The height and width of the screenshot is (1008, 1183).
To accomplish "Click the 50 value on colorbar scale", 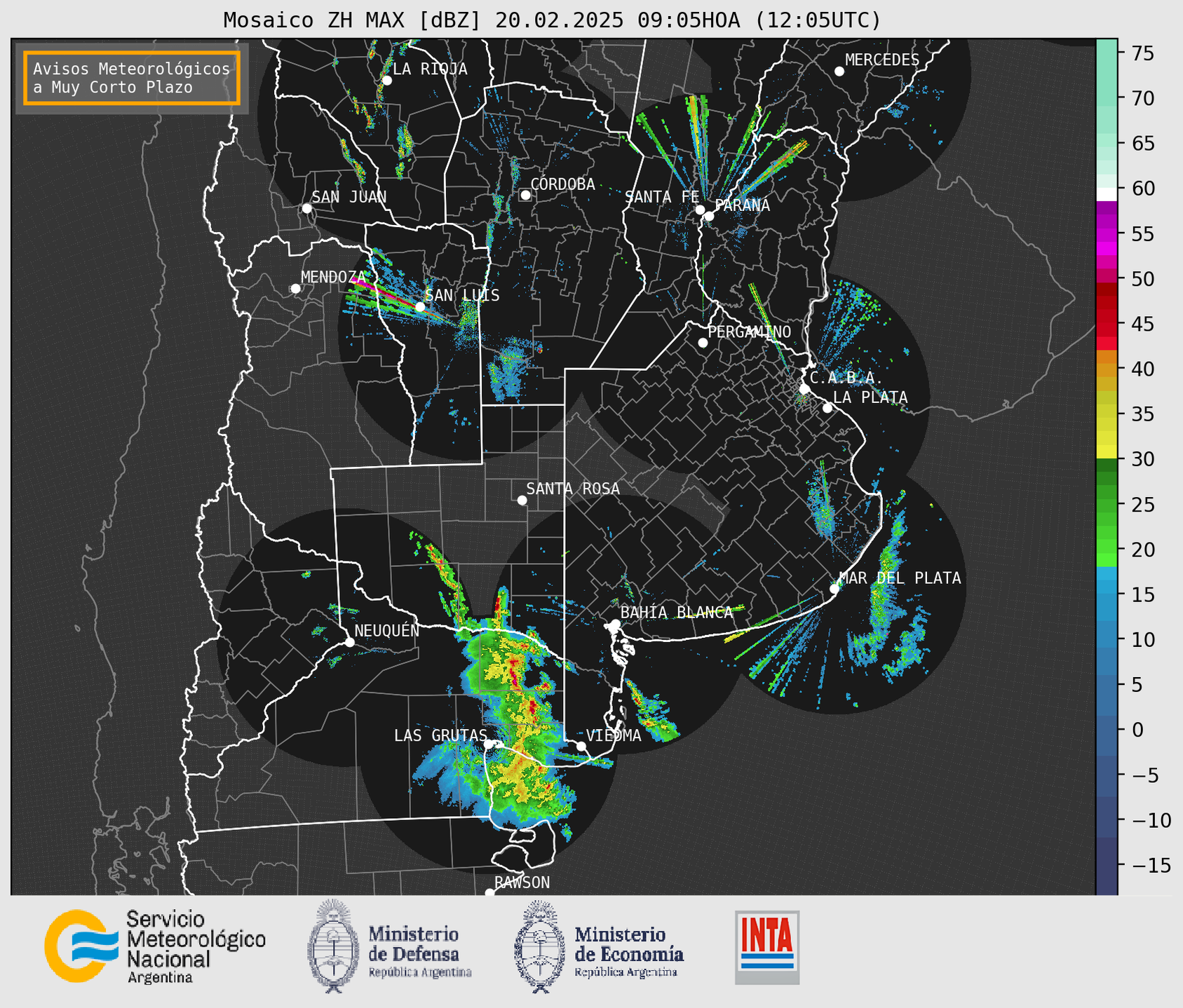I will pyautogui.click(x=1142, y=279).
